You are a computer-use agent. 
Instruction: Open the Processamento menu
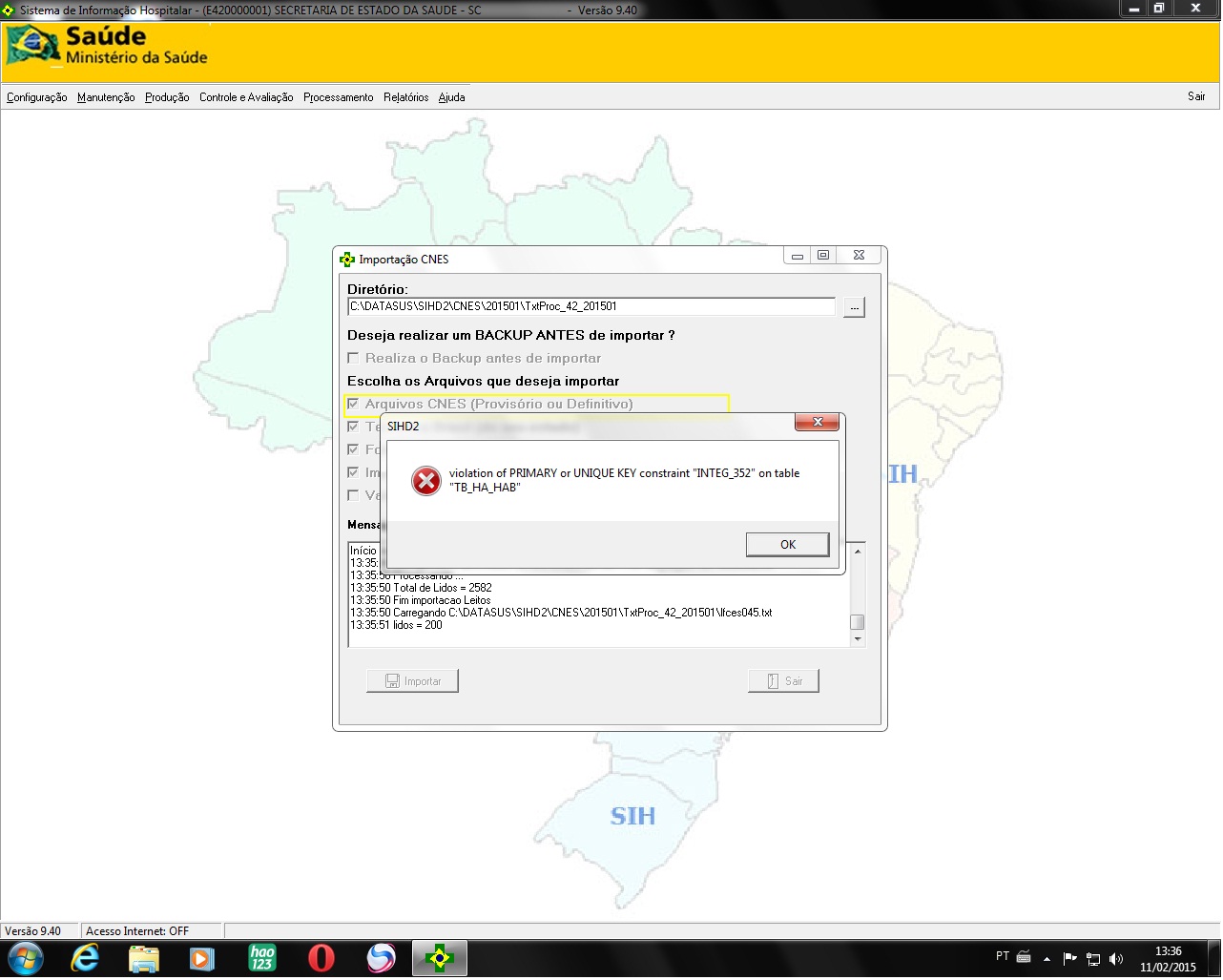[x=338, y=97]
